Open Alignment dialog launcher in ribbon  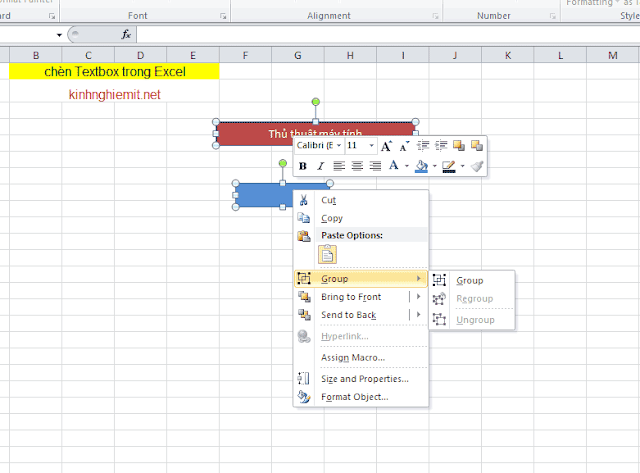tap(436, 16)
